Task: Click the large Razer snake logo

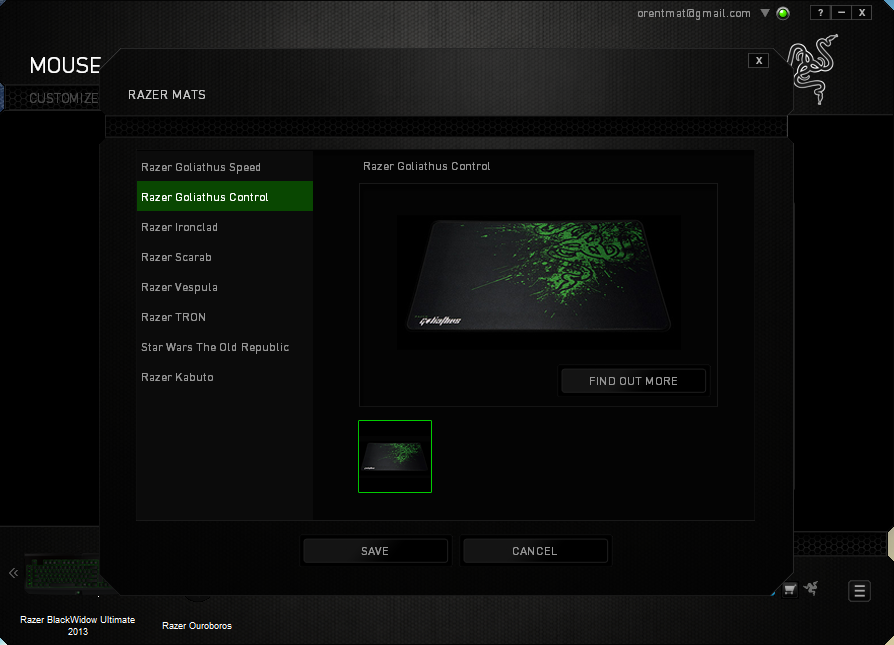Action: tap(812, 69)
